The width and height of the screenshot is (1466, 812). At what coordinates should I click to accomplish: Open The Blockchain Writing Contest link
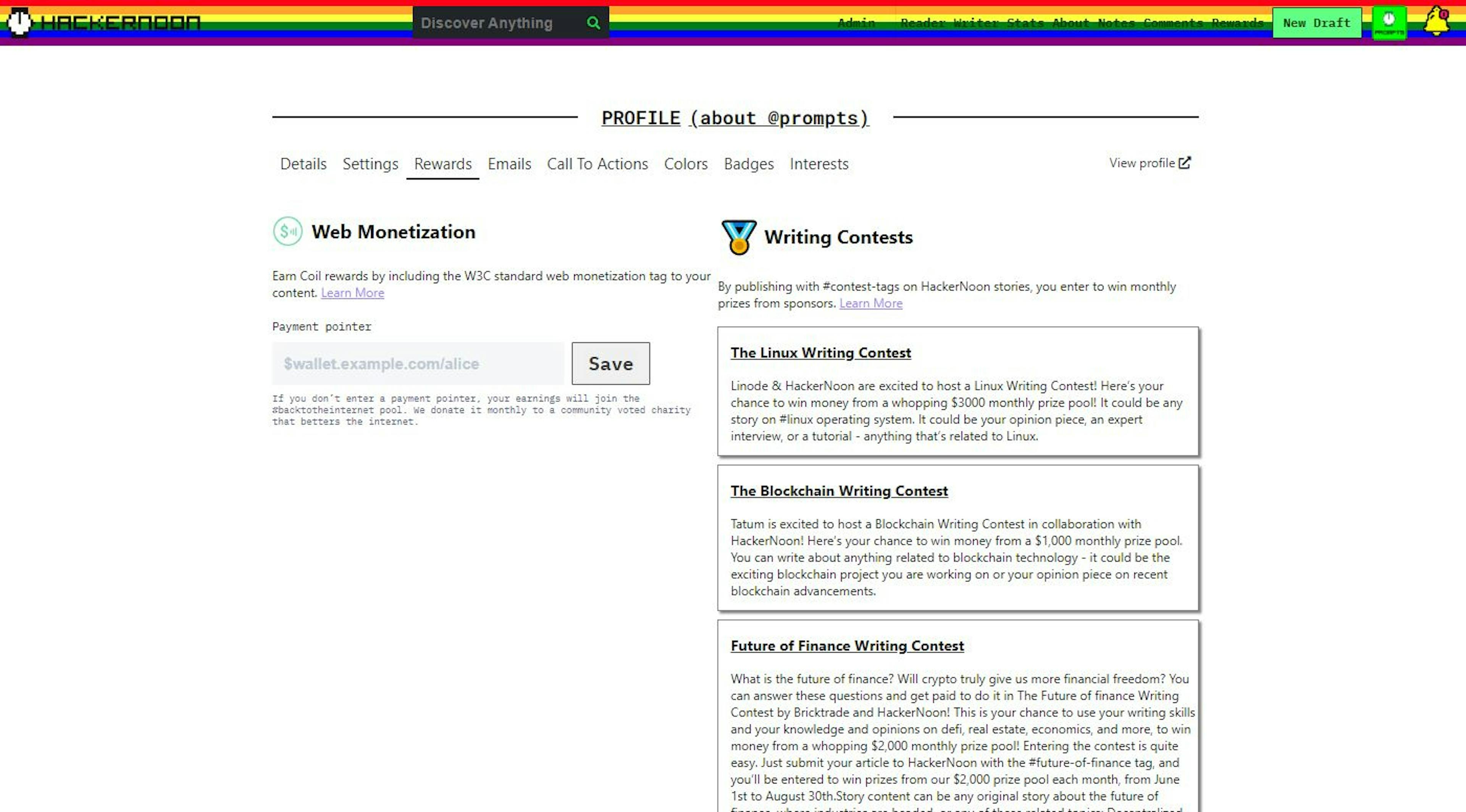840,491
